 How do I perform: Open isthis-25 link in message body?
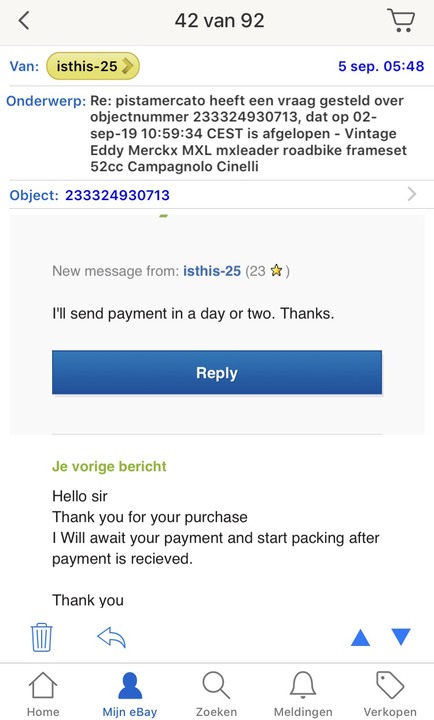[x=212, y=271]
